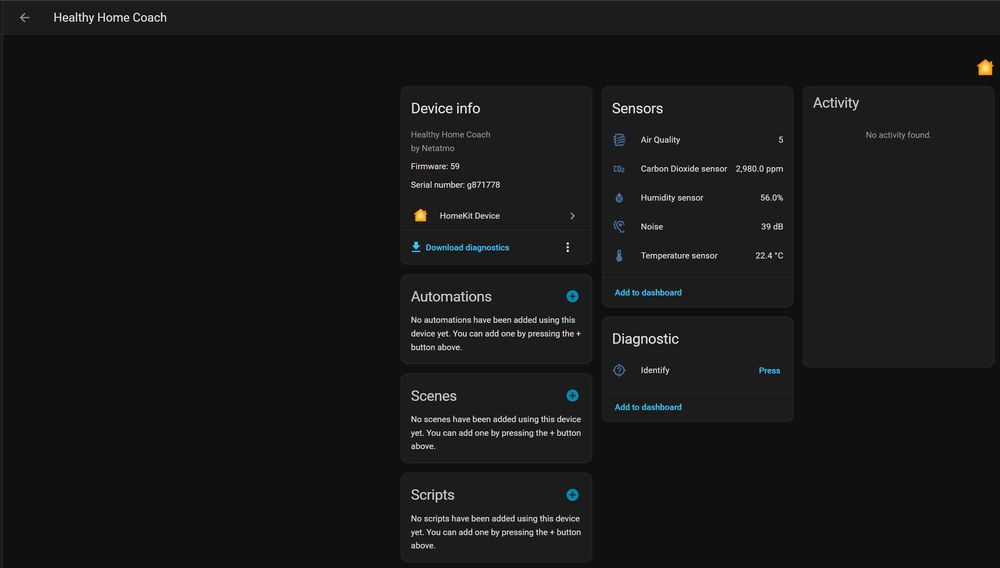This screenshot has width=1000, height=568.
Task: Click the CO2 Carbon Dioxide sensor icon
Action: coord(619,169)
